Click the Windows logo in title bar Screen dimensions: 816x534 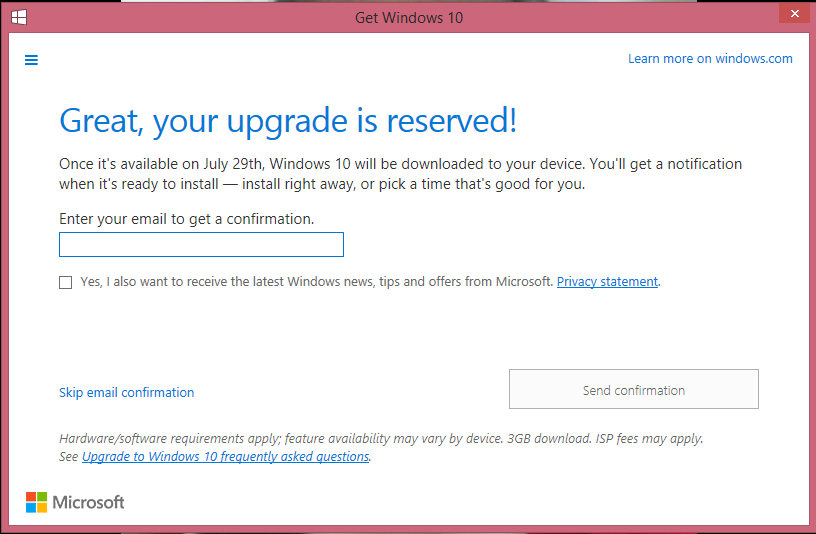(19, 17)
